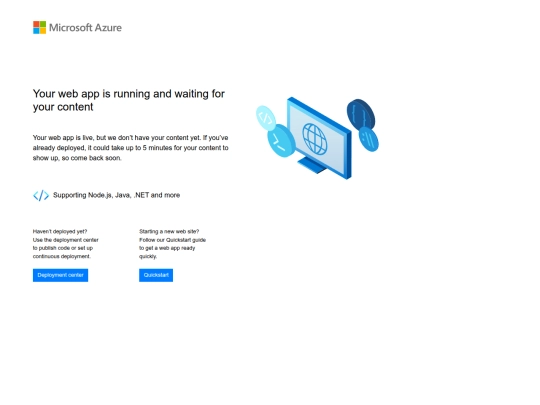Image resolution: width=540 pixels, height=405 pixels.
Task: Click the 'Starting a new web site?' text
Action: click(169, 231)
